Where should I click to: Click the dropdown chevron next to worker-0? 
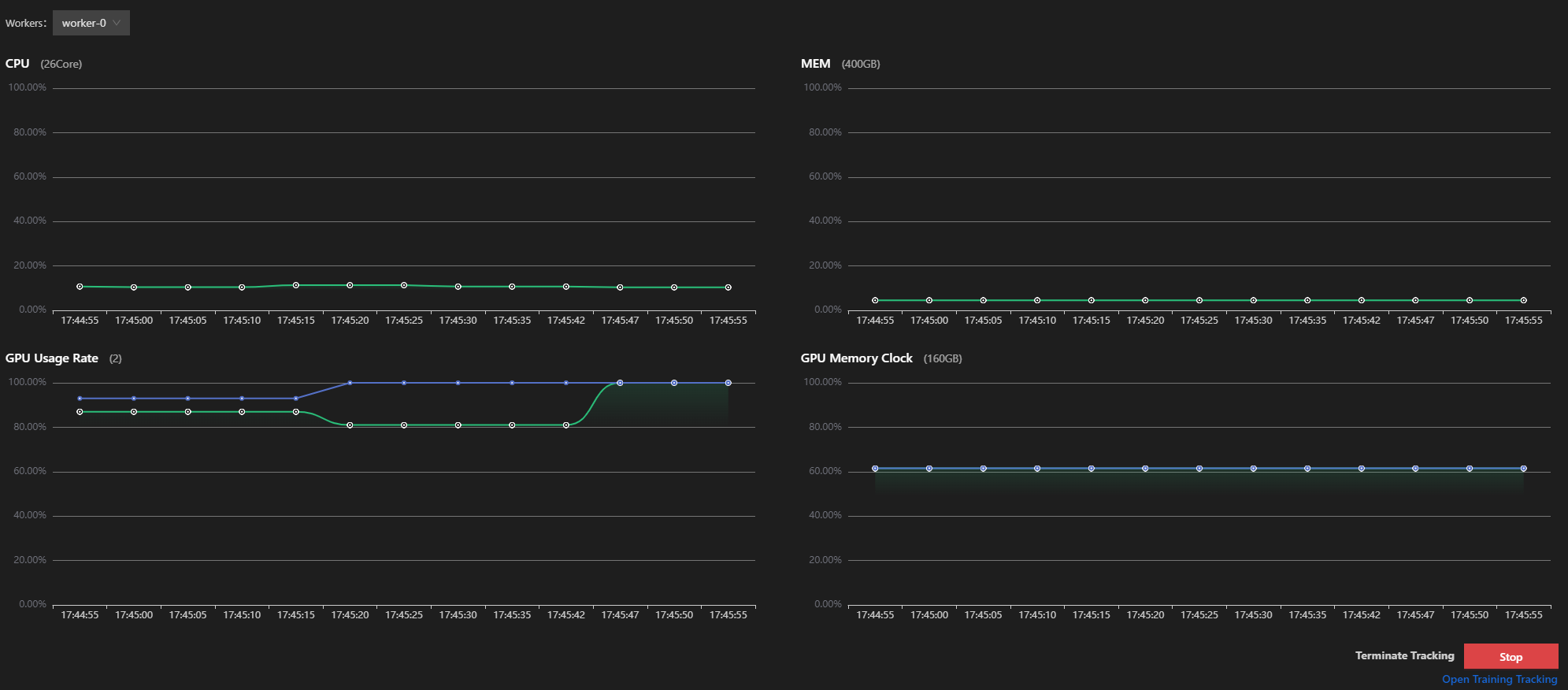(117, 23)
